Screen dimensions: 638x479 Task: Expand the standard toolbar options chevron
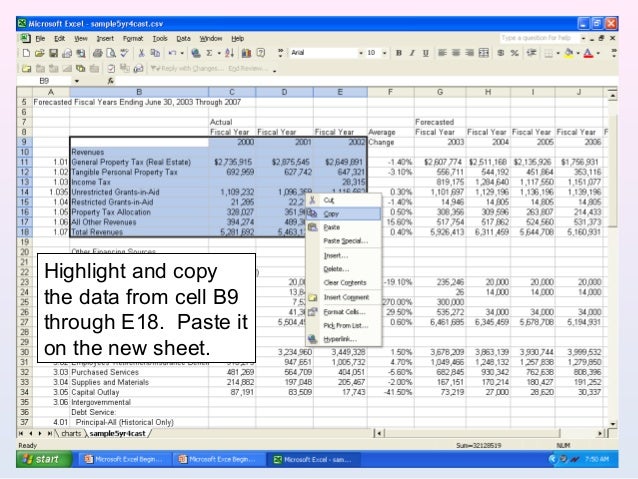(280, 53)
